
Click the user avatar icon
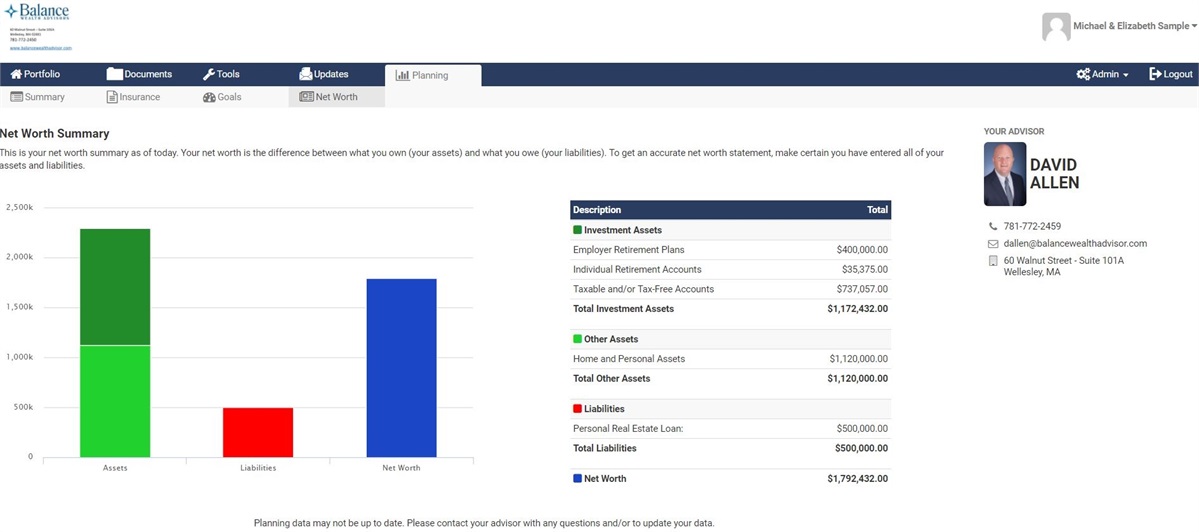tap(1056, 27)
